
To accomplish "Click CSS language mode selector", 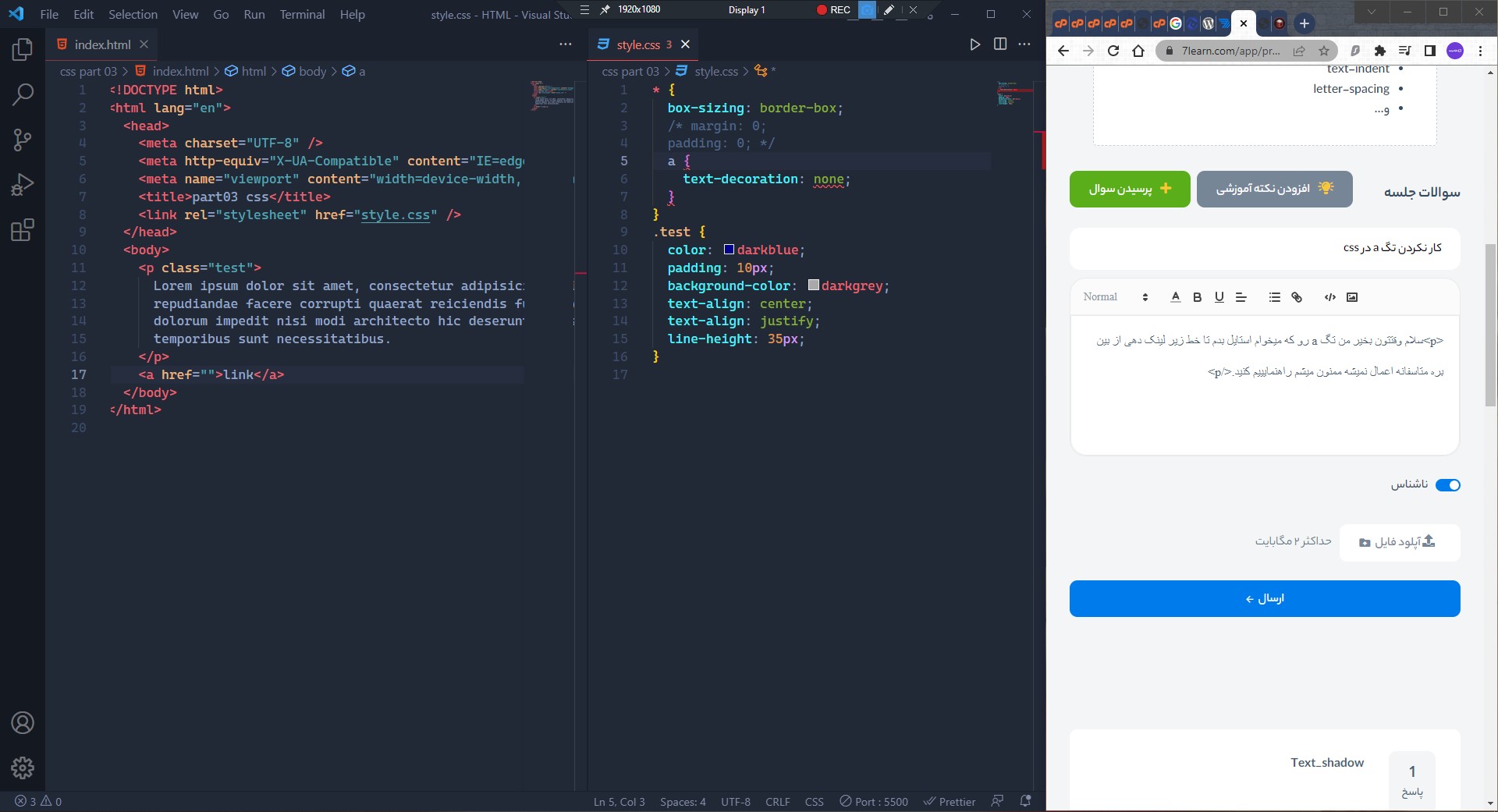I will click(814, 801).
